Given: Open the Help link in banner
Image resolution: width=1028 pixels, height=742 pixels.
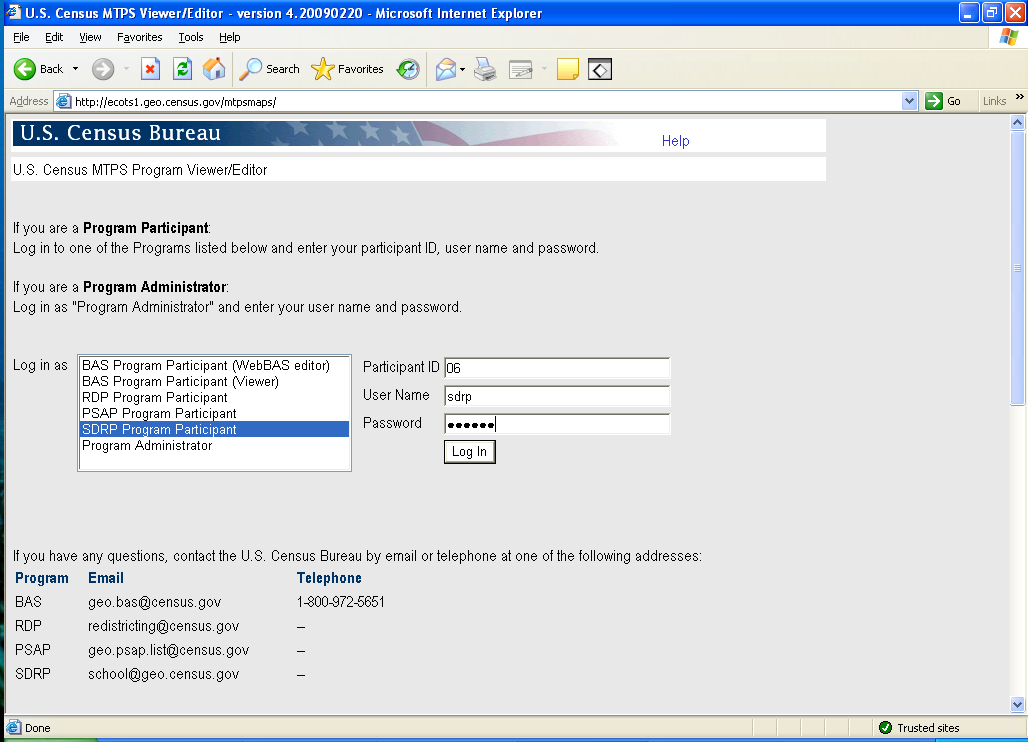Looking at the screenshot, I should pyautogui.click(x=675, y=141).
